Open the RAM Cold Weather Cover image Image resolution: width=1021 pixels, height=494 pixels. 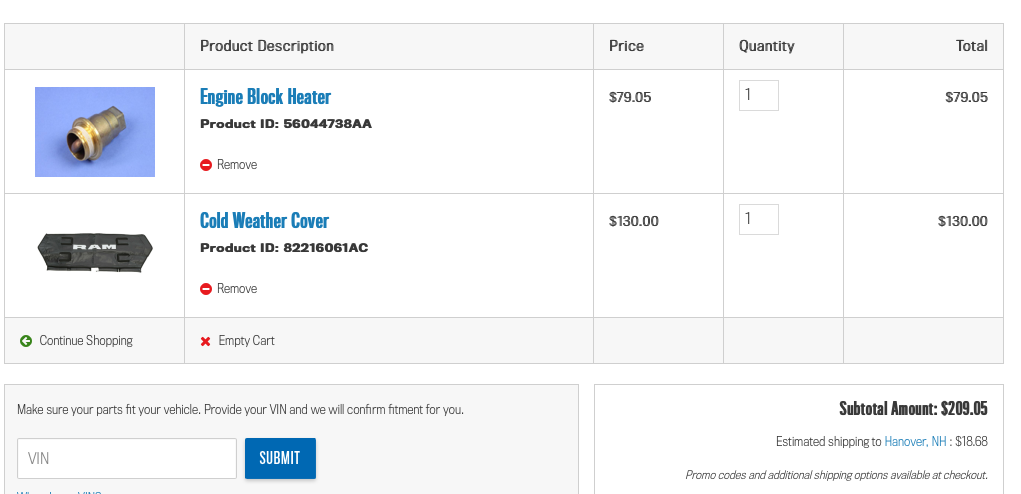(x=95, y=253)
